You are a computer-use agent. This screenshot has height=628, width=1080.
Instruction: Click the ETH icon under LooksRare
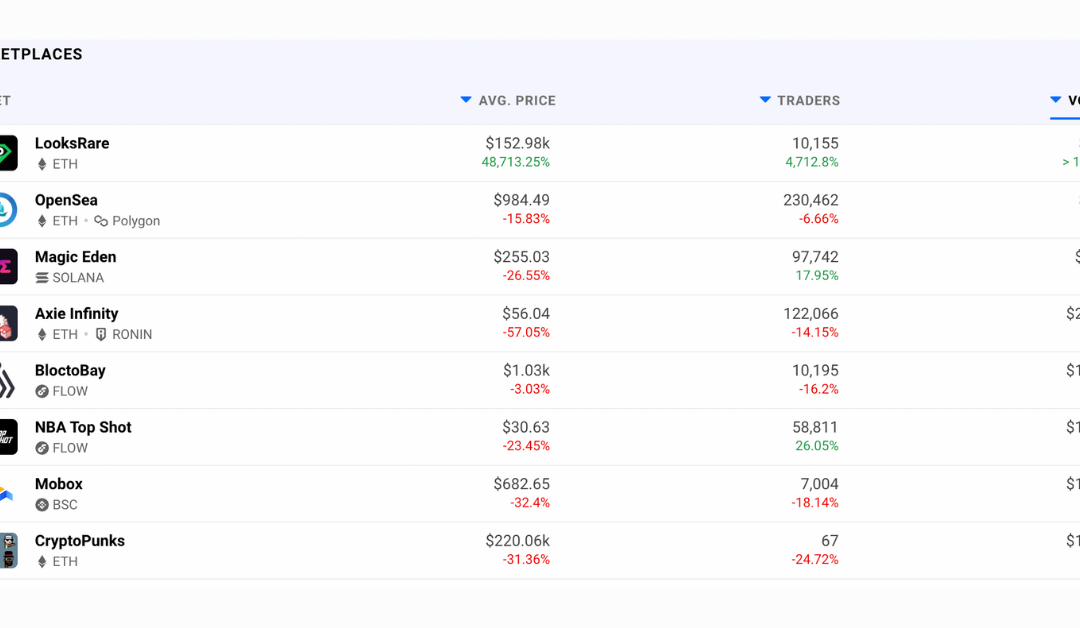tap(42, 164)
